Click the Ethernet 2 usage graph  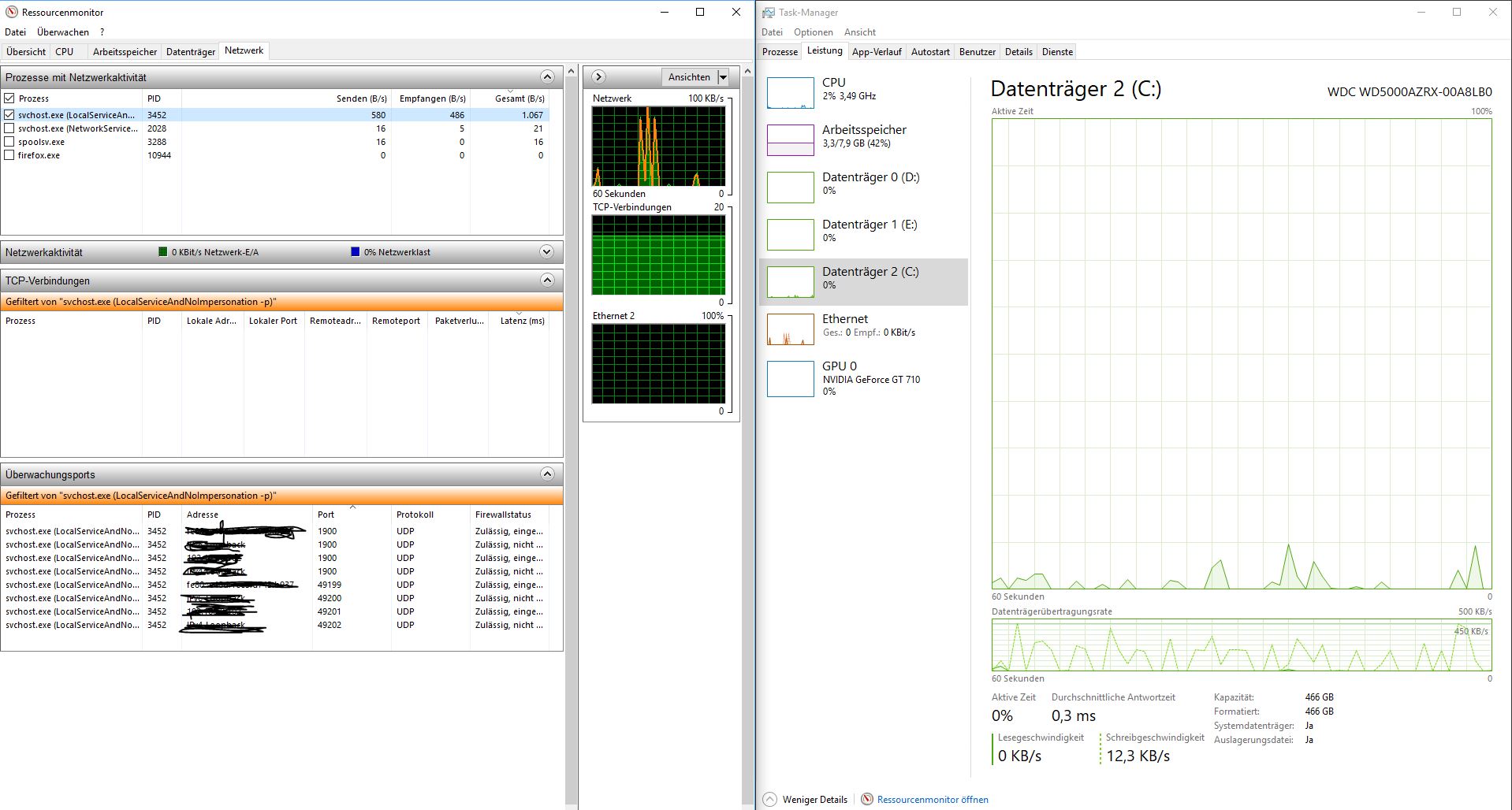[x=658, y=364]
